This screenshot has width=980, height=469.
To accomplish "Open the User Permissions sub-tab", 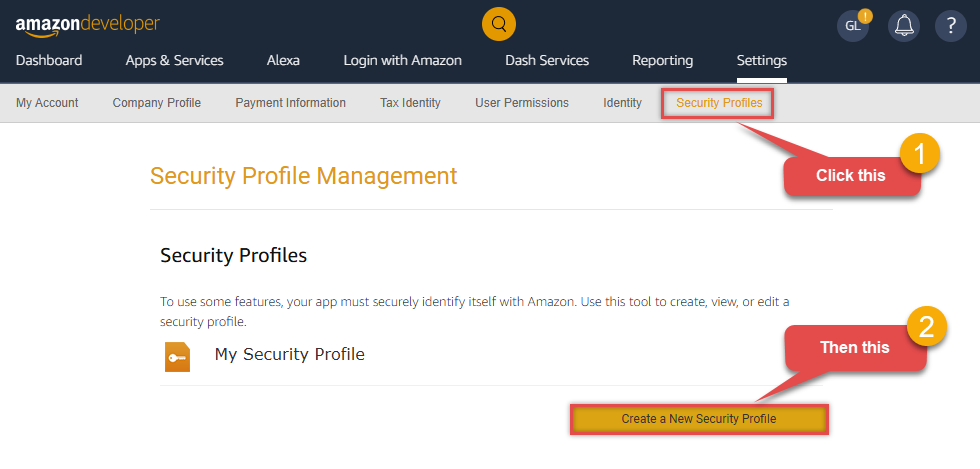I will [522, 103].
